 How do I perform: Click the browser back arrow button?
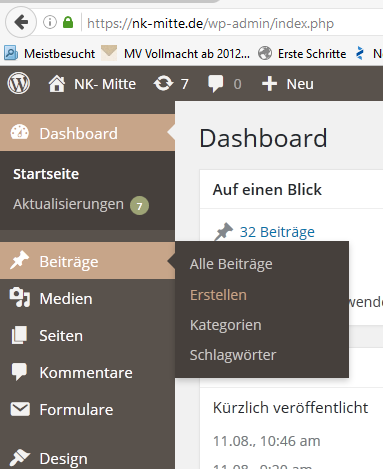coord(21,23)
